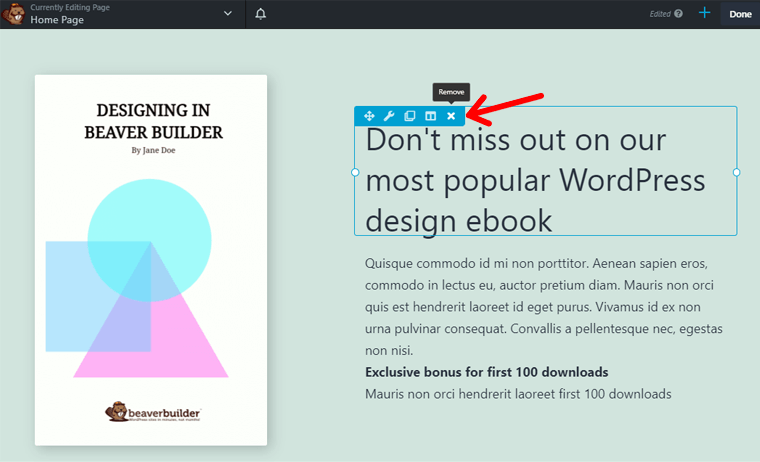Open the content panel with plus icon
This screenshot has width=760, height=462.
[x=705, y=14]
